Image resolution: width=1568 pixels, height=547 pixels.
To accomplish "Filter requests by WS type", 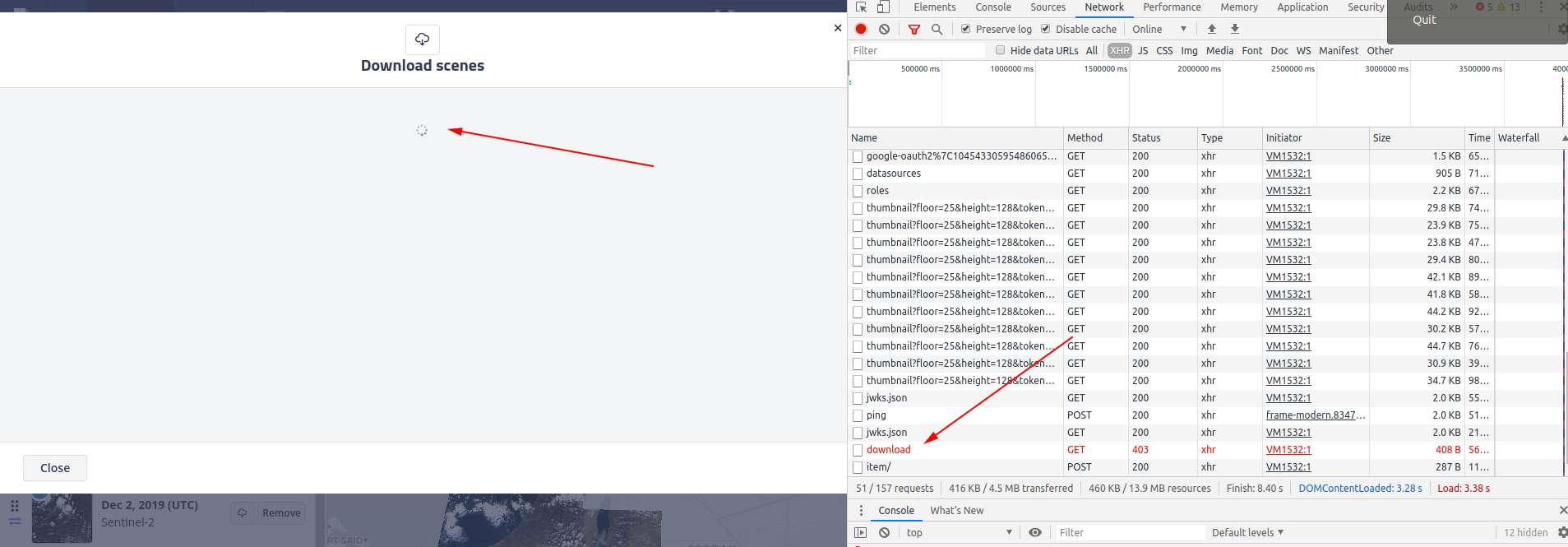I will (x=1303, y=50).
